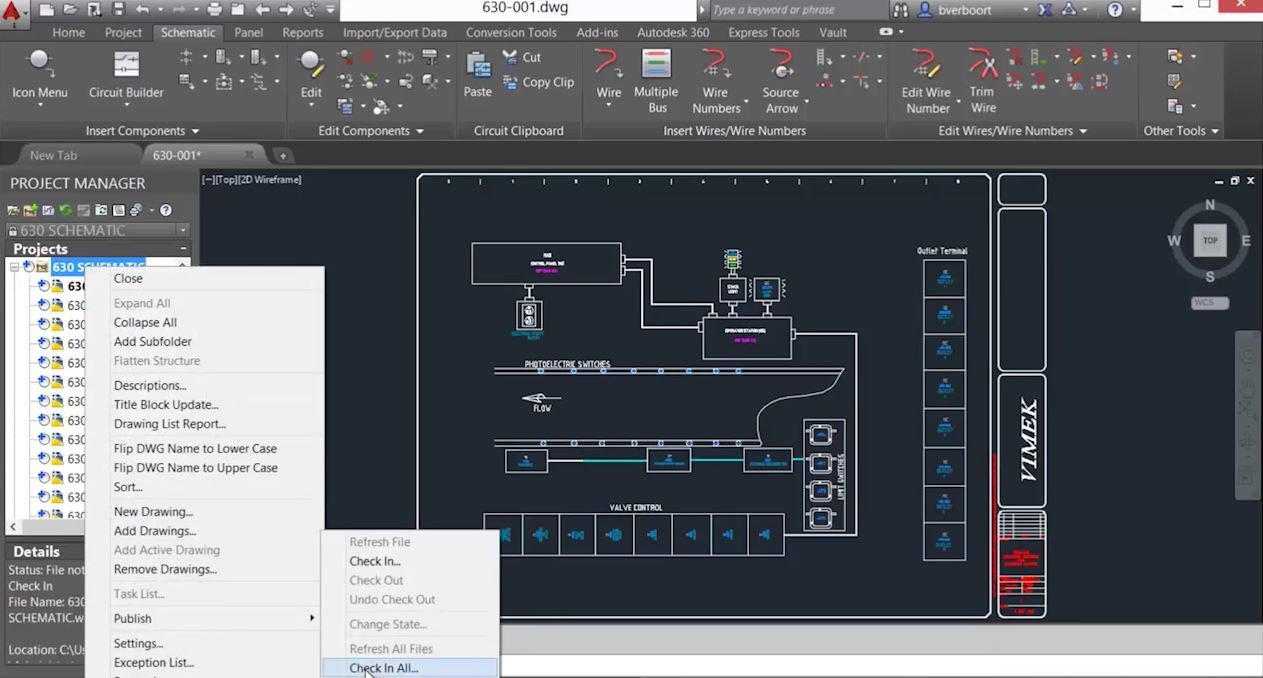The image size is (1263, 678).
Task: Activate the Trim Wire tool
Action: (x=983, y=80)
